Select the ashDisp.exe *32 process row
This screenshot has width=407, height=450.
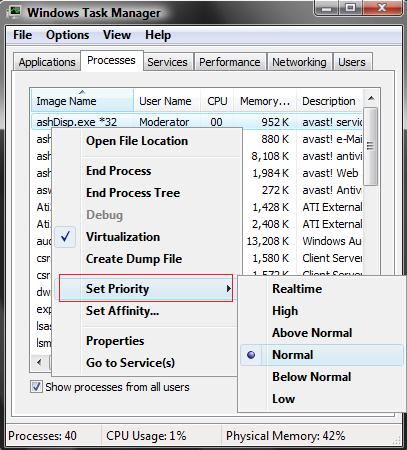pos(197,122)
